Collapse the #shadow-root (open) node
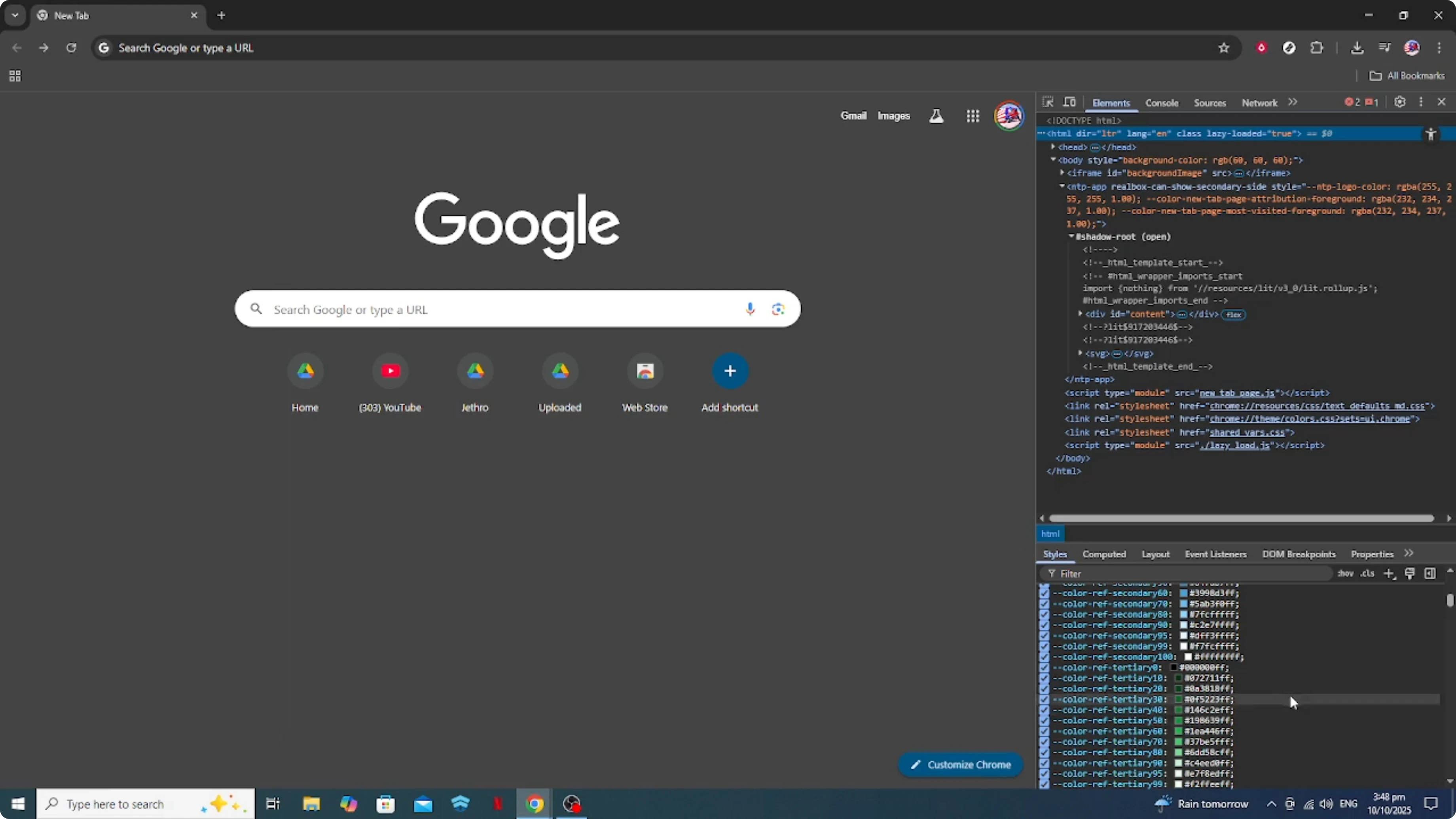 1071,236
